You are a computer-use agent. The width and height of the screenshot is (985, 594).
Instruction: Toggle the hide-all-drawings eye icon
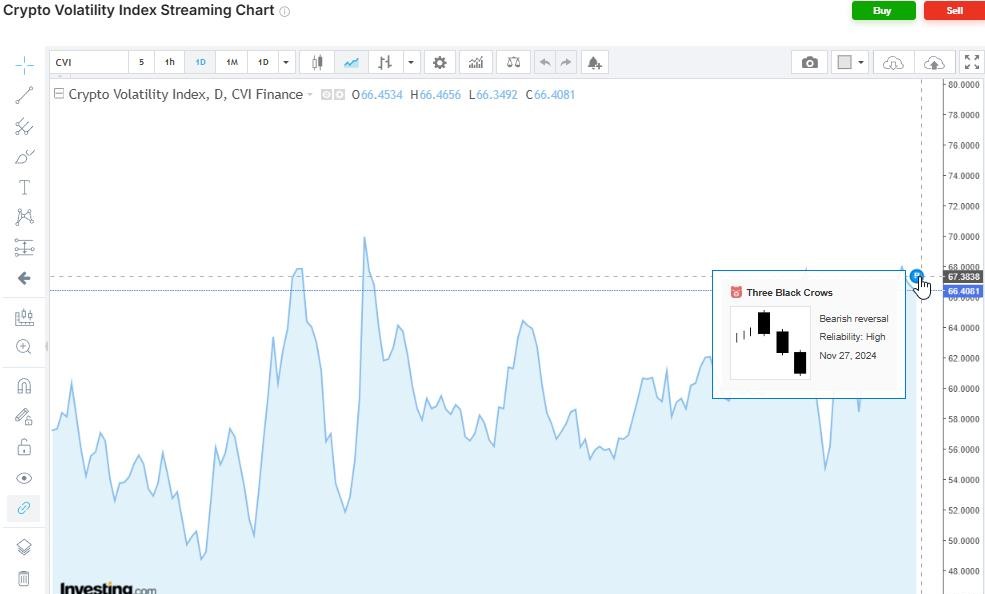click(x=24, y=478)
